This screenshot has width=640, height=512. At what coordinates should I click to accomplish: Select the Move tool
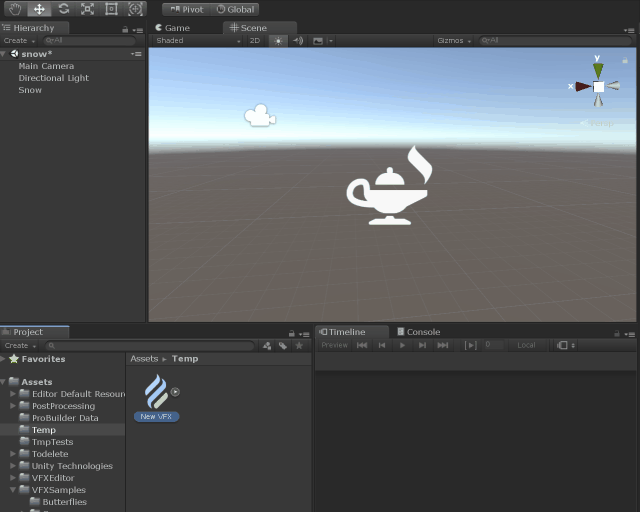tap(40, 9)
